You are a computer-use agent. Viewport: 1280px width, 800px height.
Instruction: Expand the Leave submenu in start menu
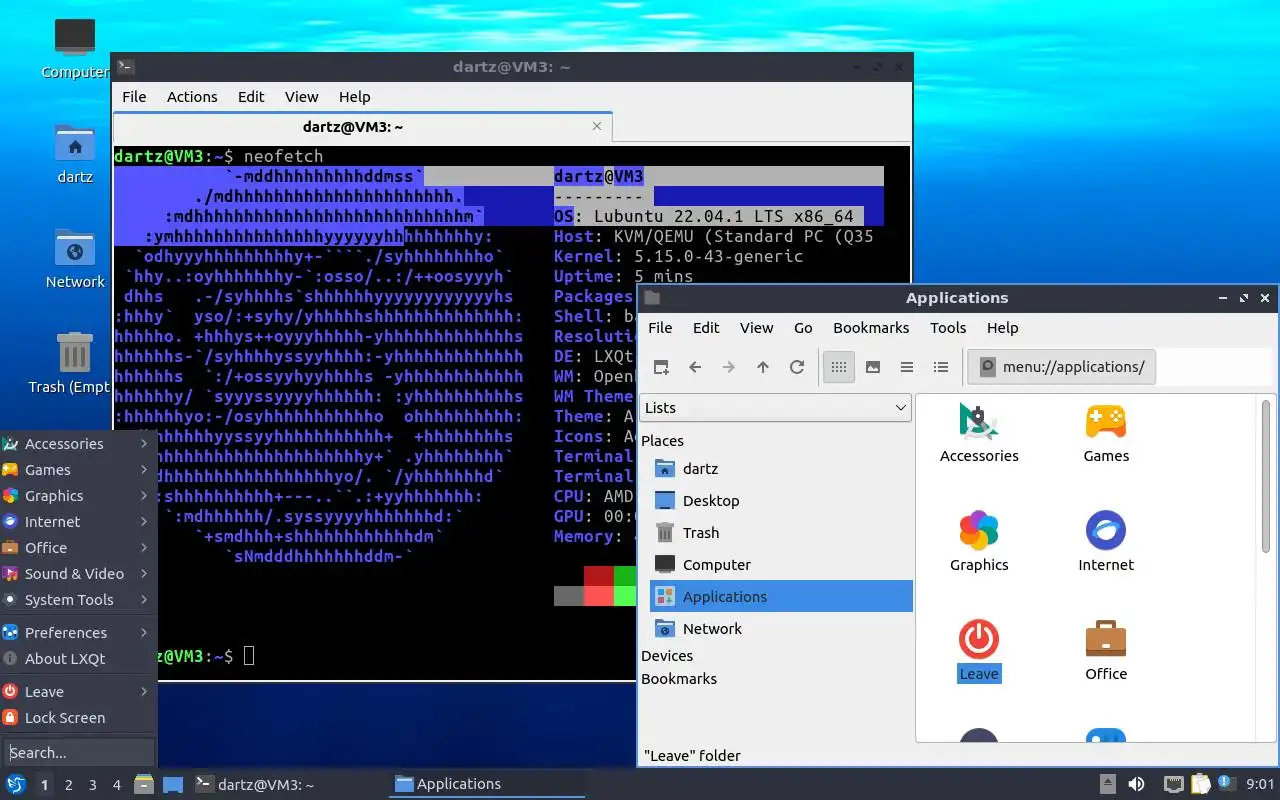78,692
